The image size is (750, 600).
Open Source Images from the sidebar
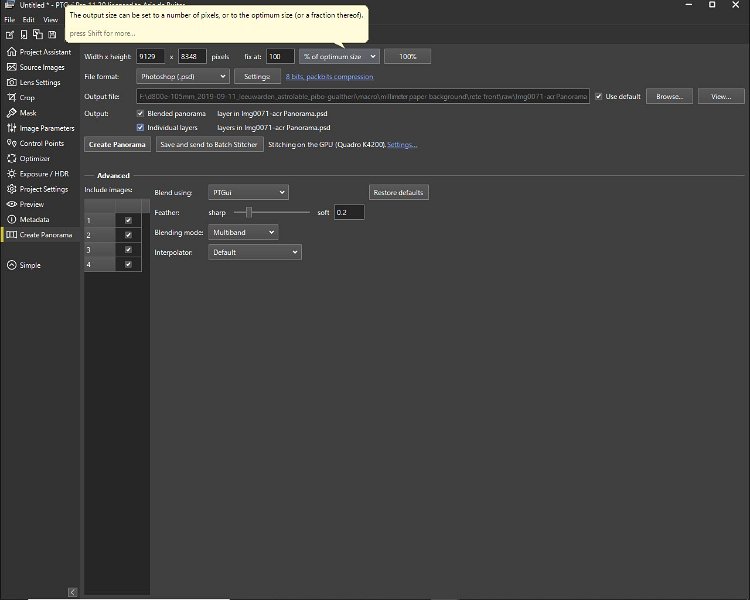pyautogui.click(x=41, y=67)
